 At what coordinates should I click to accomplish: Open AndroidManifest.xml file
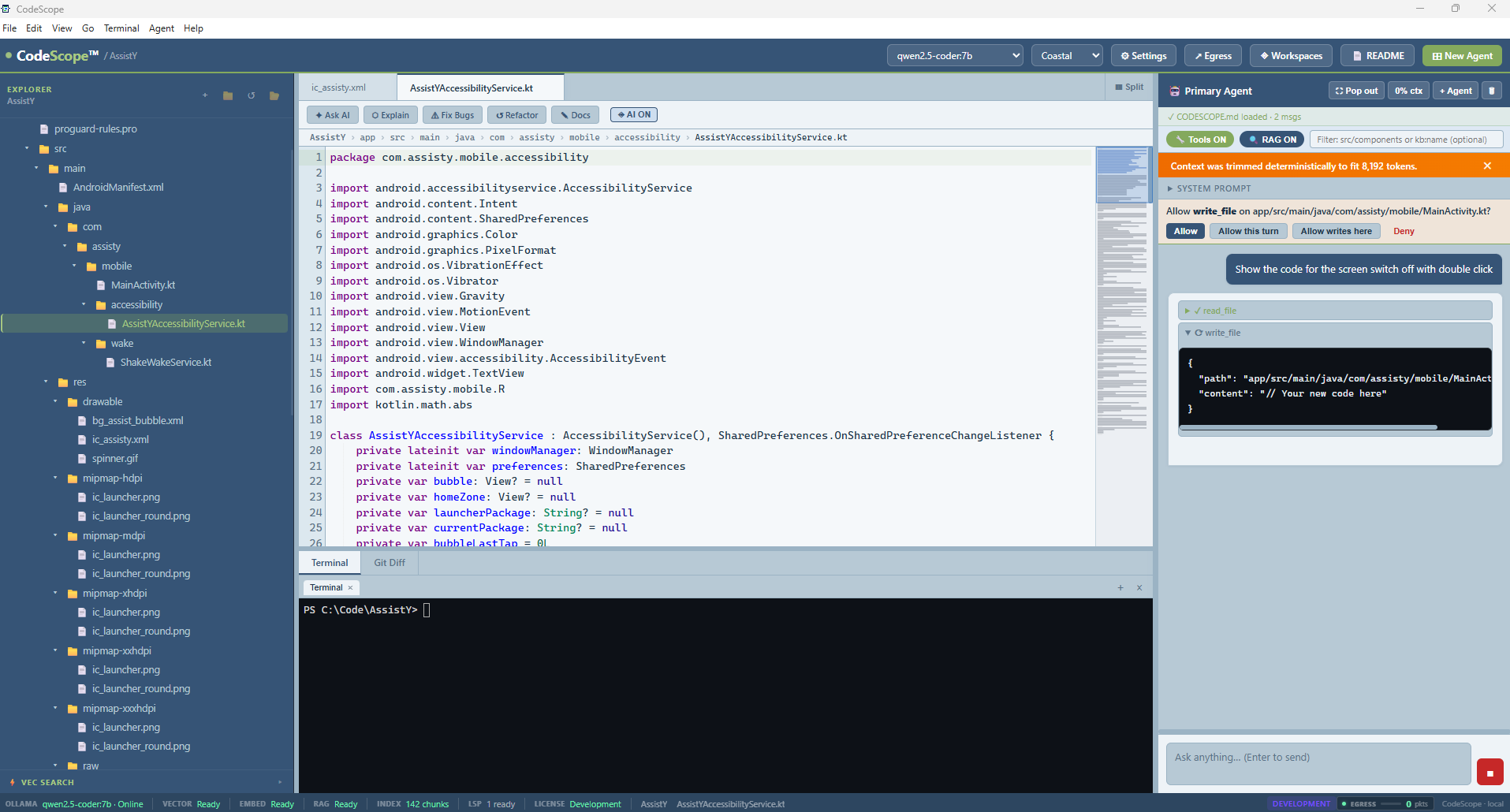[x=118, y=188]
